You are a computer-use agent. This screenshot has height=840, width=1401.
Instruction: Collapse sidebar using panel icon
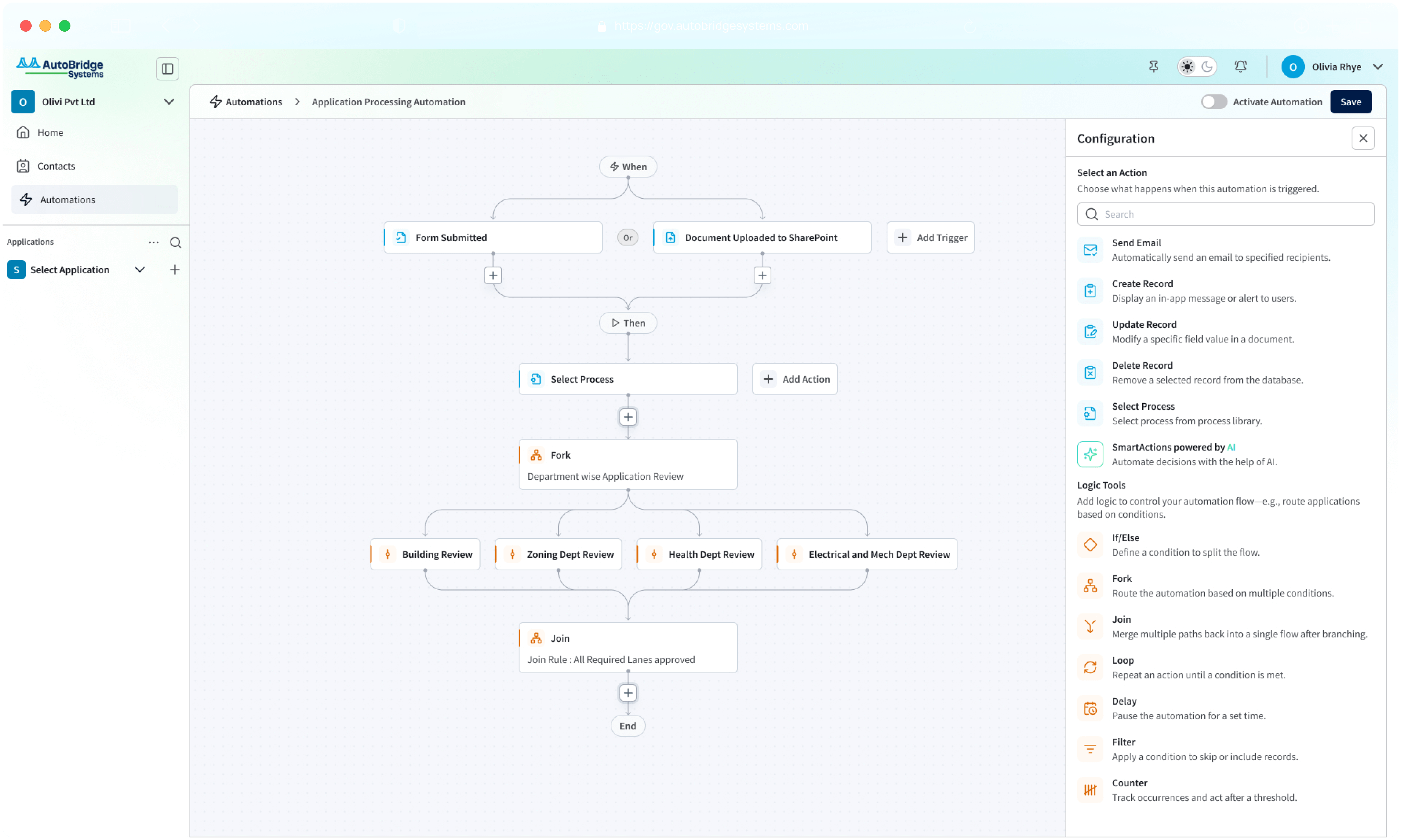(168, 69)
